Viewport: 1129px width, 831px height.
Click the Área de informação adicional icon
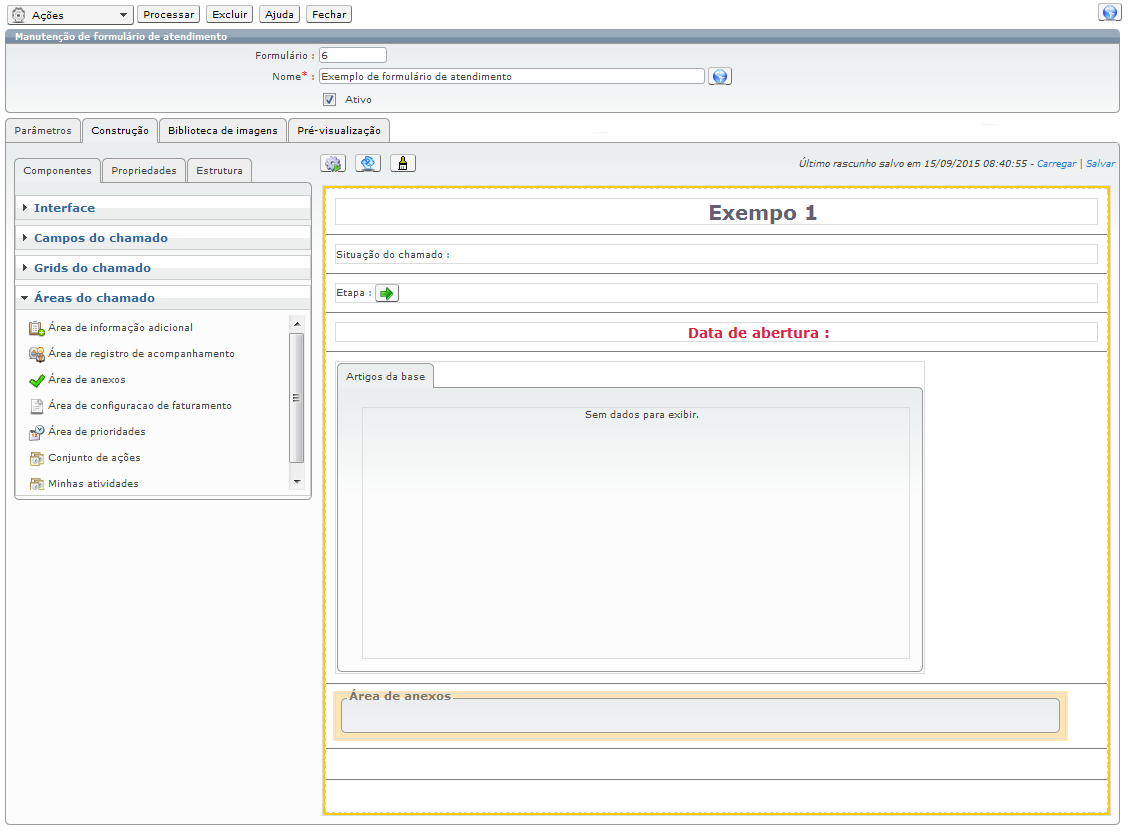pyautogui.click(x=37, y=328)
